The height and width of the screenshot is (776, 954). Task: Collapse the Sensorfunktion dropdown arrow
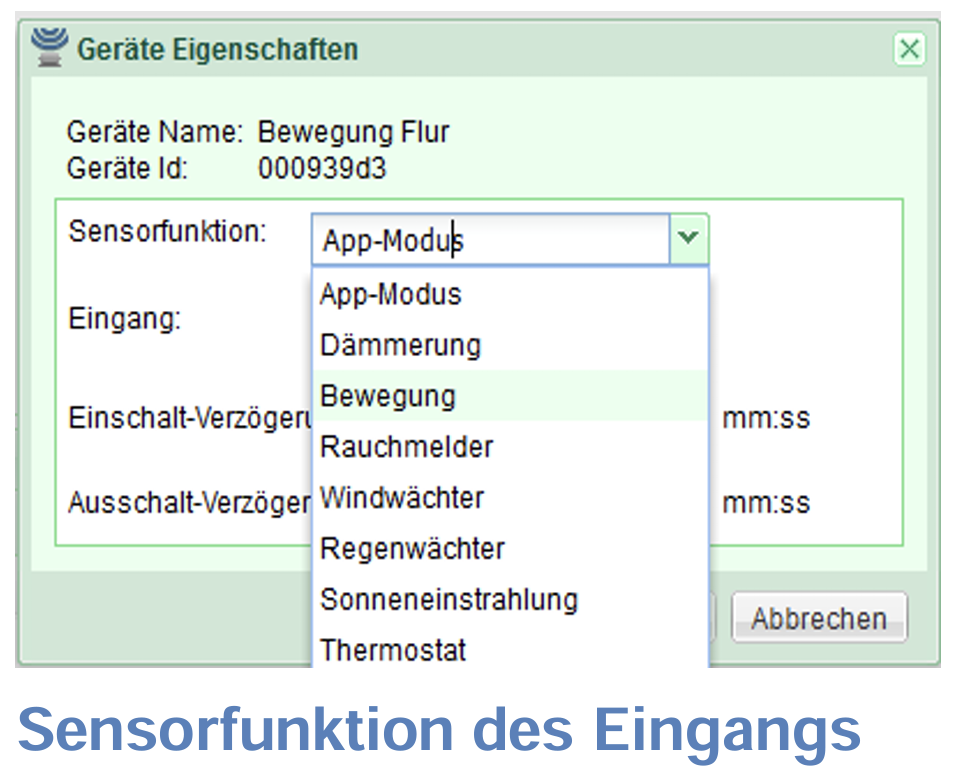click(688, 240)
